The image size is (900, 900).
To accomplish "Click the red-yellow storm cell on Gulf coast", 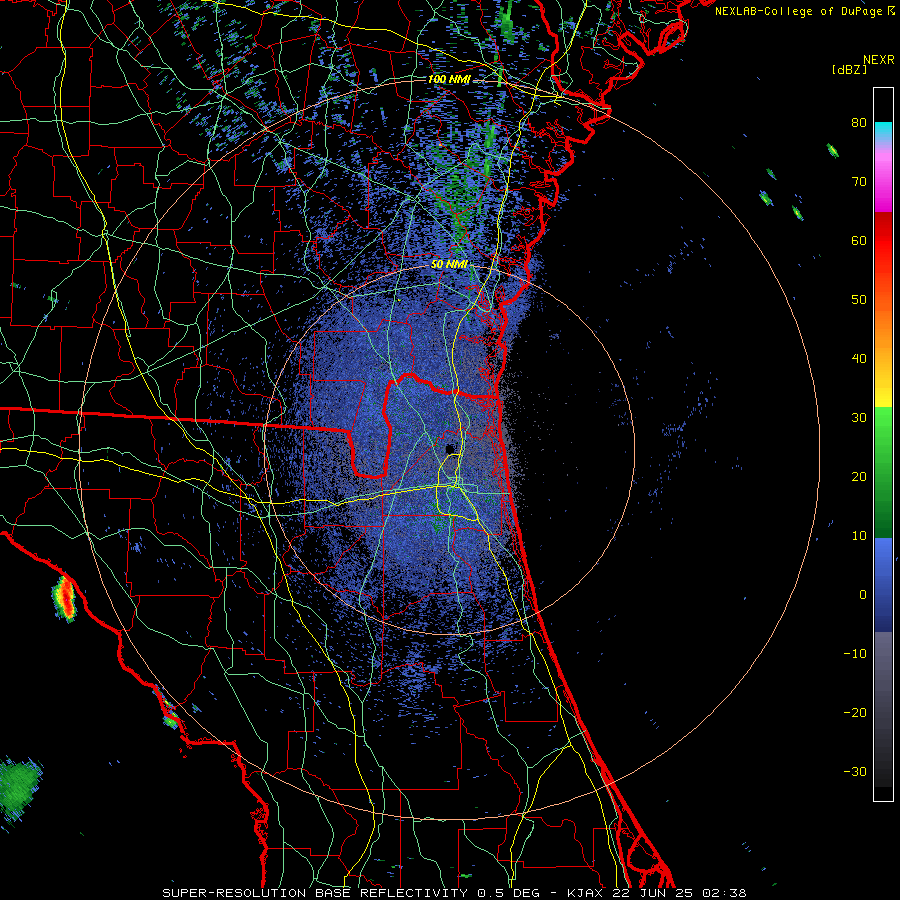I will [x=64, y=599].
